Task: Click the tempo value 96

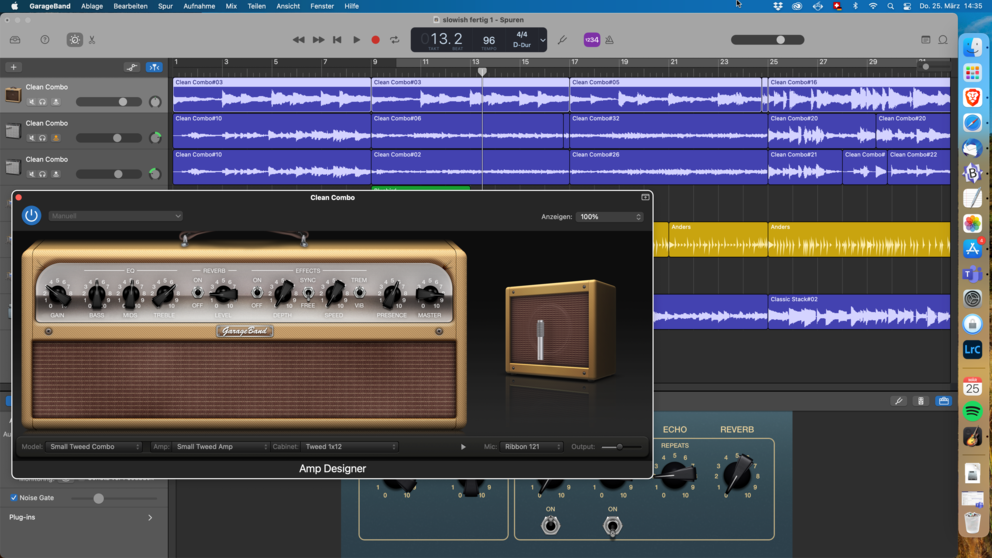Action: tap(489, 40)
